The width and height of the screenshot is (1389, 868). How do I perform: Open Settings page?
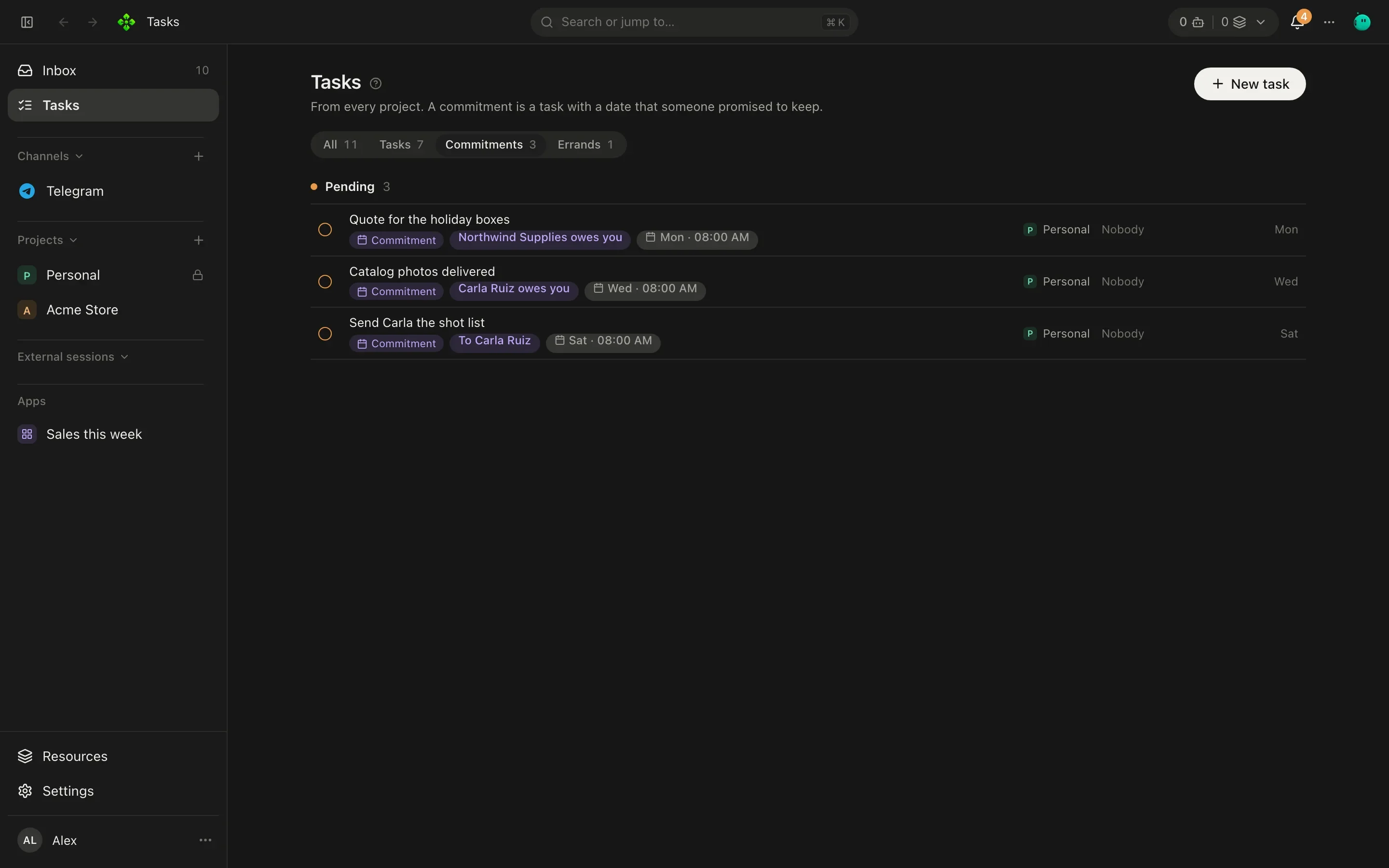click(113, 790)
